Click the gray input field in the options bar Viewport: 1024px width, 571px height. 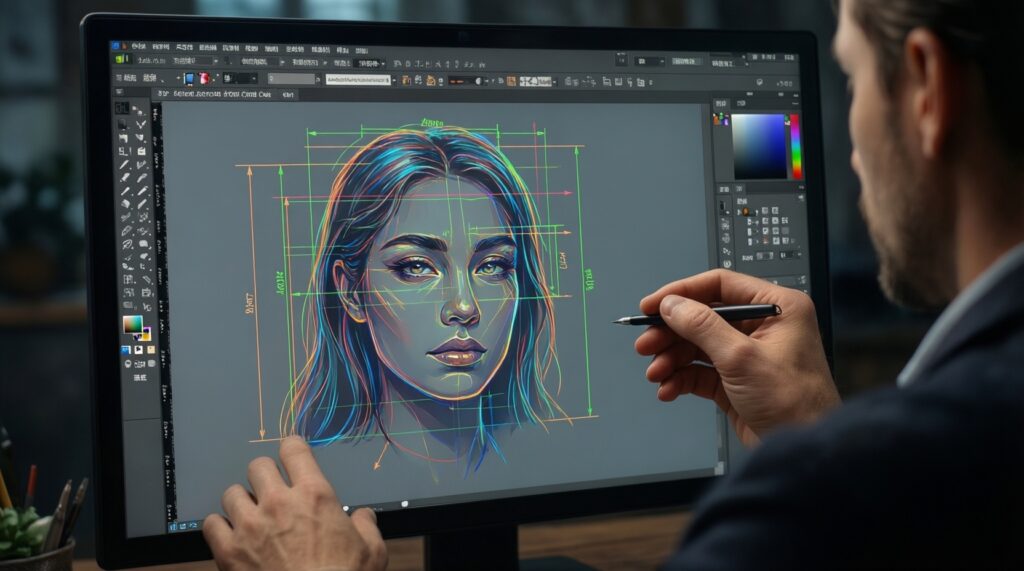click(292, 78)
